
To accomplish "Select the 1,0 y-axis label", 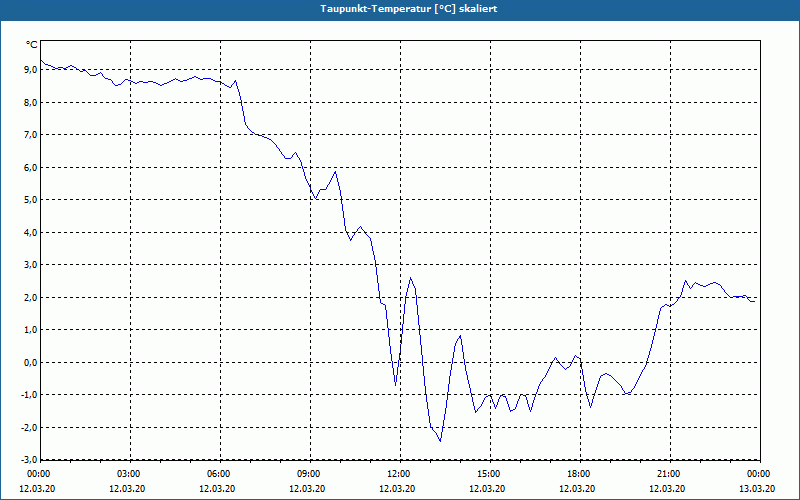I will (31, 330).
